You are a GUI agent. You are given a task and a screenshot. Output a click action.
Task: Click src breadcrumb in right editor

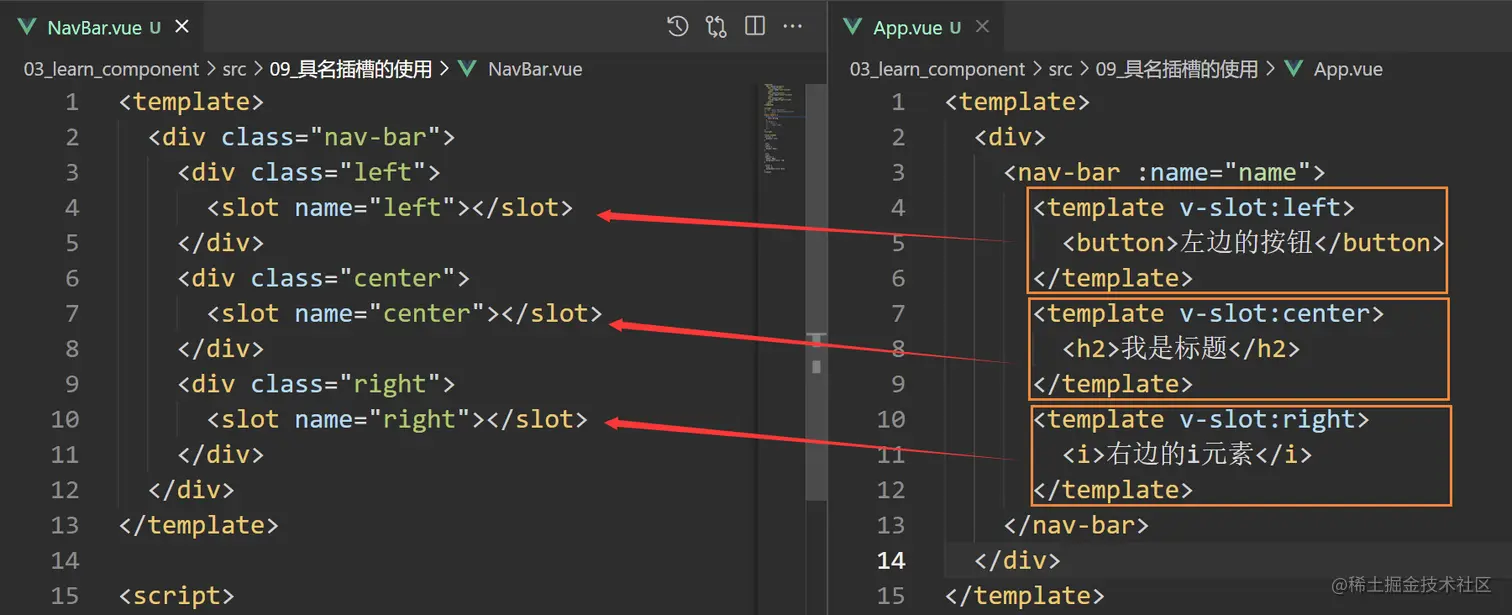click(1060, 69)
